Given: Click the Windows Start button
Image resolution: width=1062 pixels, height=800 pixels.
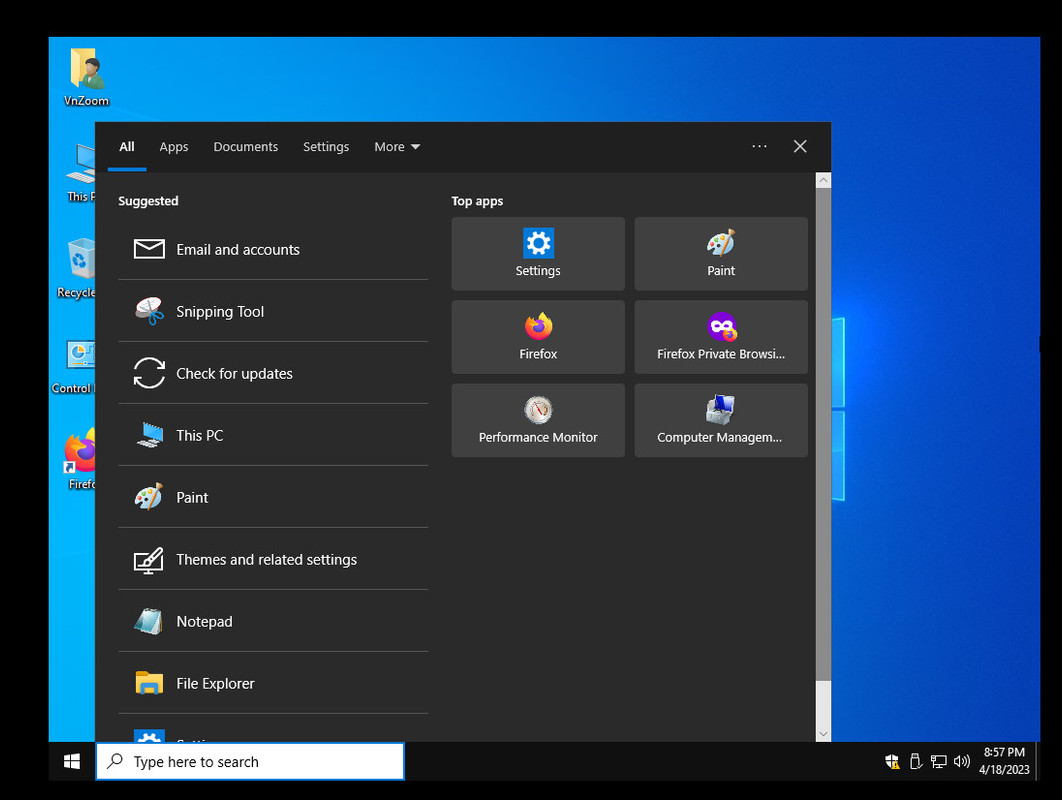Looking at the screenshot, I should (72, 761).
